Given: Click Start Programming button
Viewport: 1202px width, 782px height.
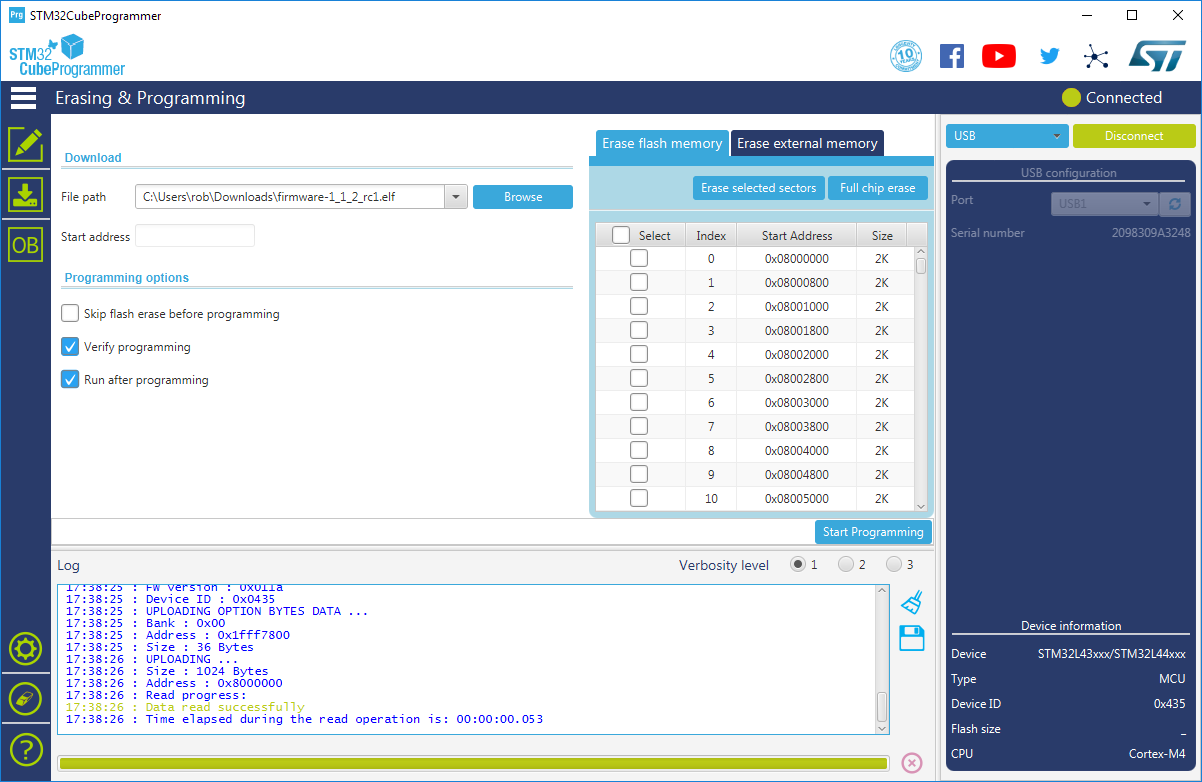Looking at the screenshot, I should 873,532.
